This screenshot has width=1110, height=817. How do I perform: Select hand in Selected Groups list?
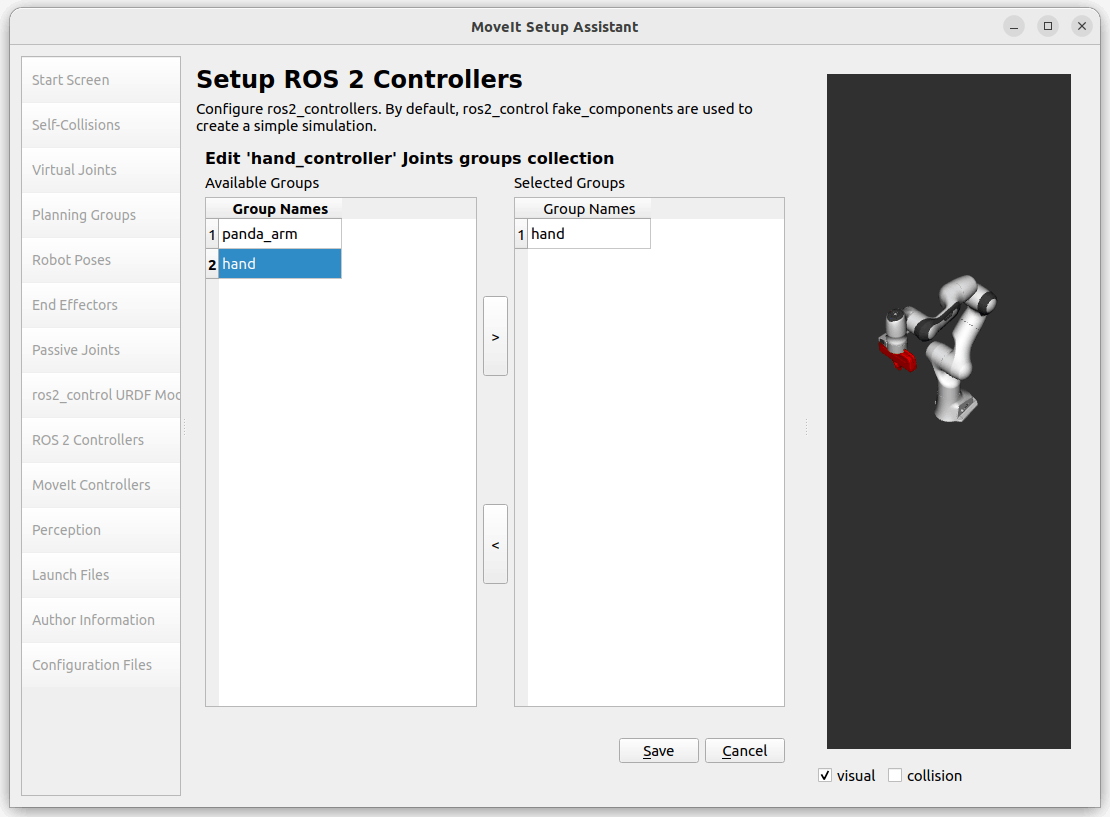[x=589, y=234]
